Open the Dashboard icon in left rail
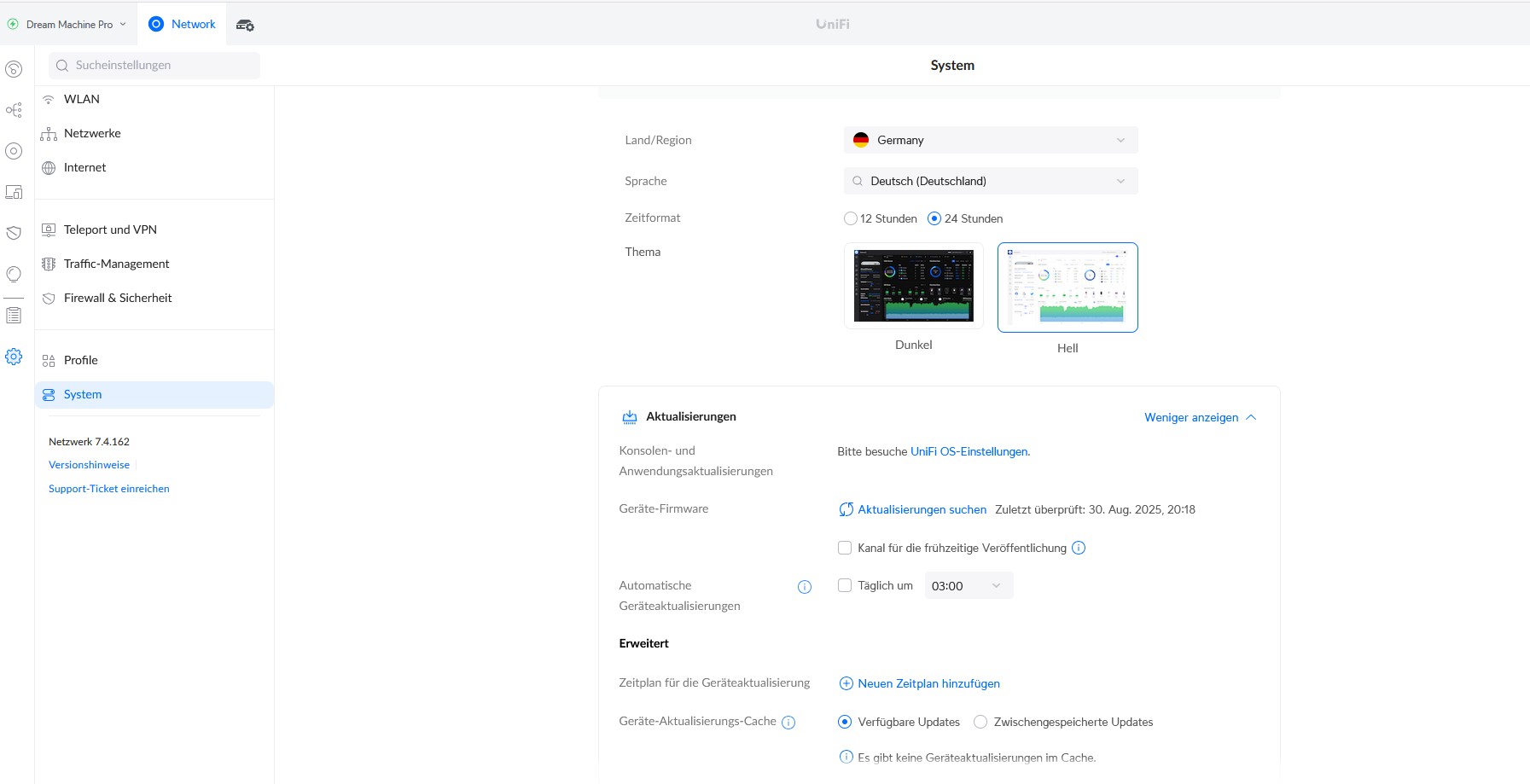 14,69
